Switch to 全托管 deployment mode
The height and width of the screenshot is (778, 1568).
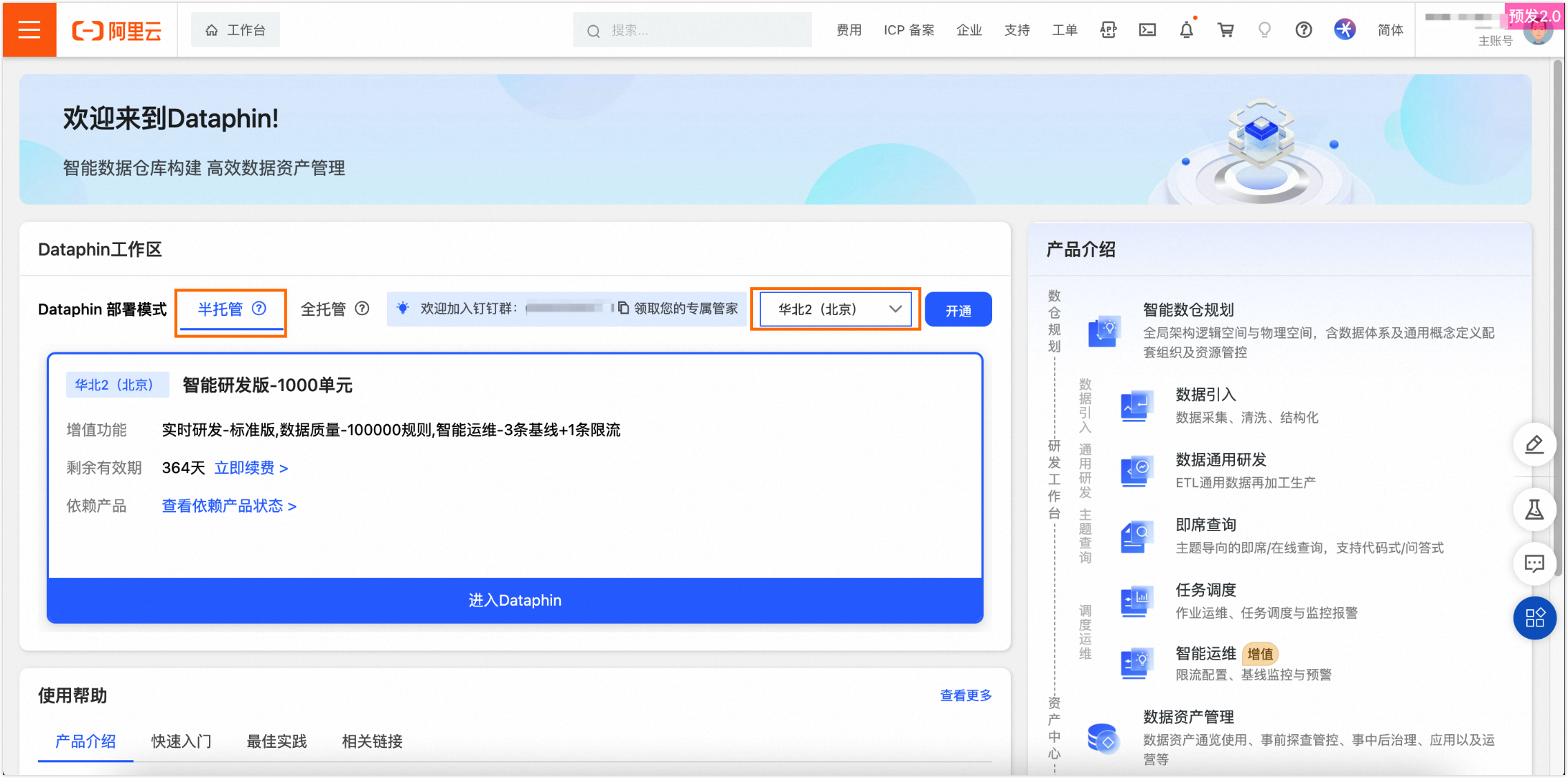click(323, 309)
